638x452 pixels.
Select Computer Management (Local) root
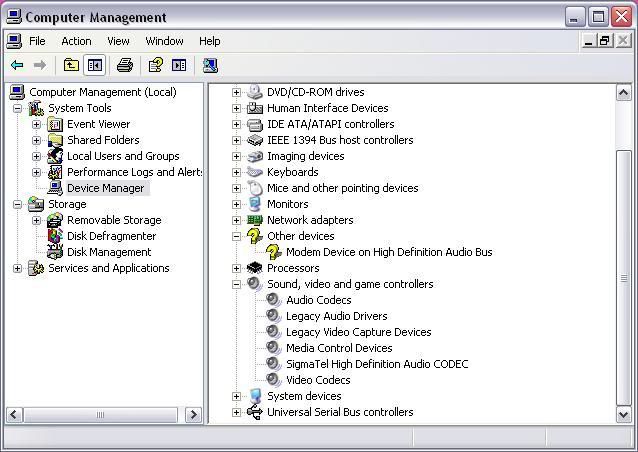click(x=103, y=92)
